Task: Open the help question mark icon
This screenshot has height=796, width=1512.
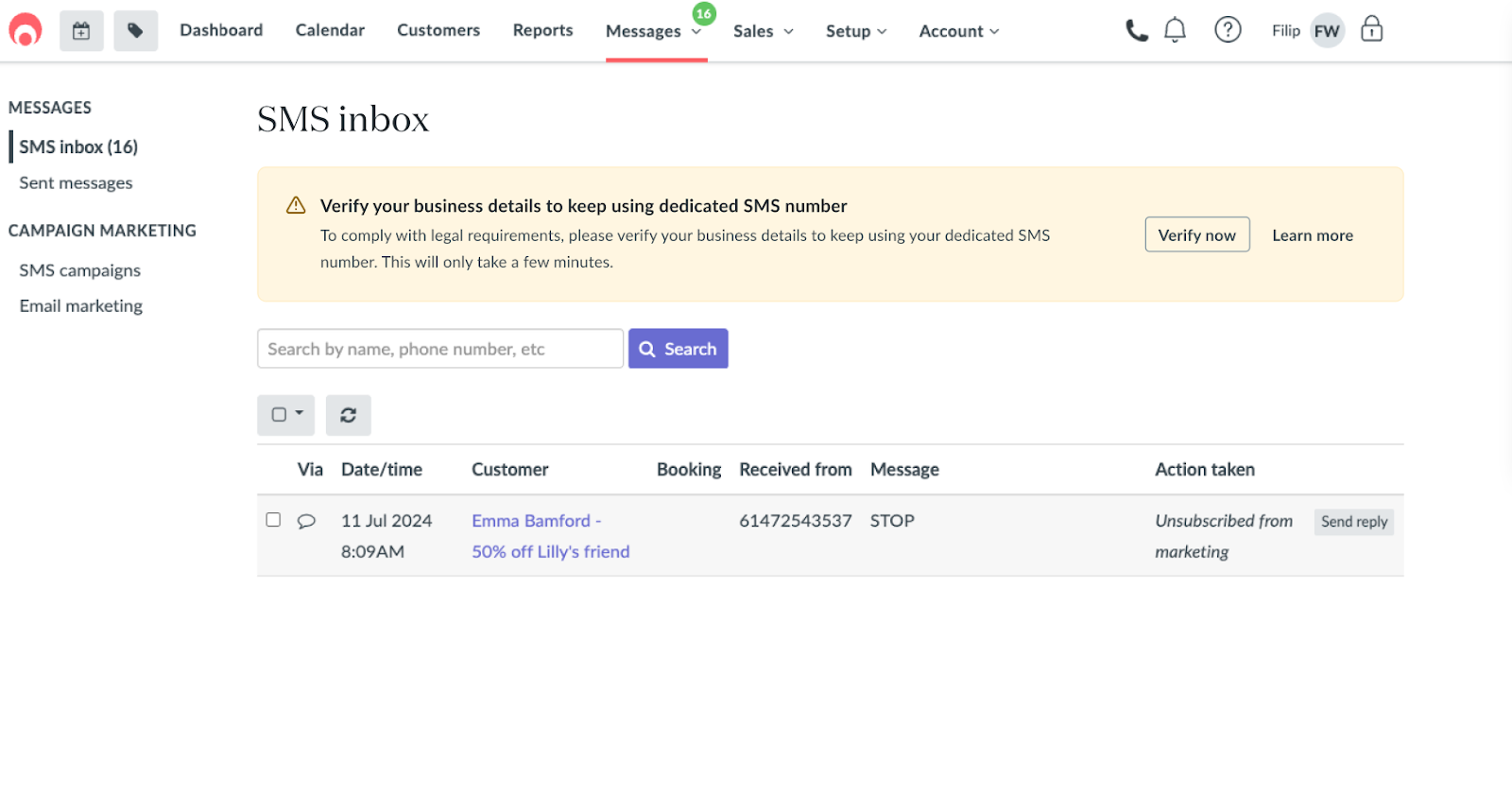Action: click(x=1228, y=30)
